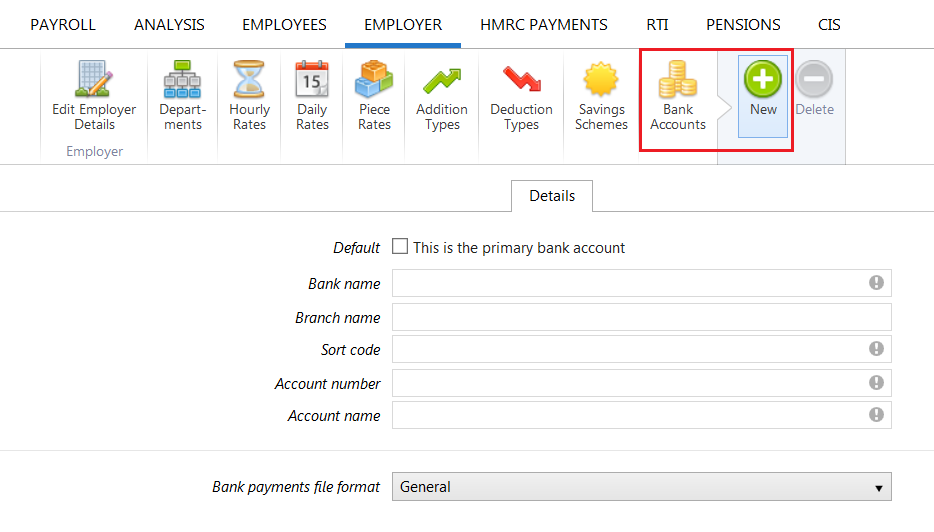934x532 pixels.
Task: Click the 'Employer' group label
Action: [95, 151]
